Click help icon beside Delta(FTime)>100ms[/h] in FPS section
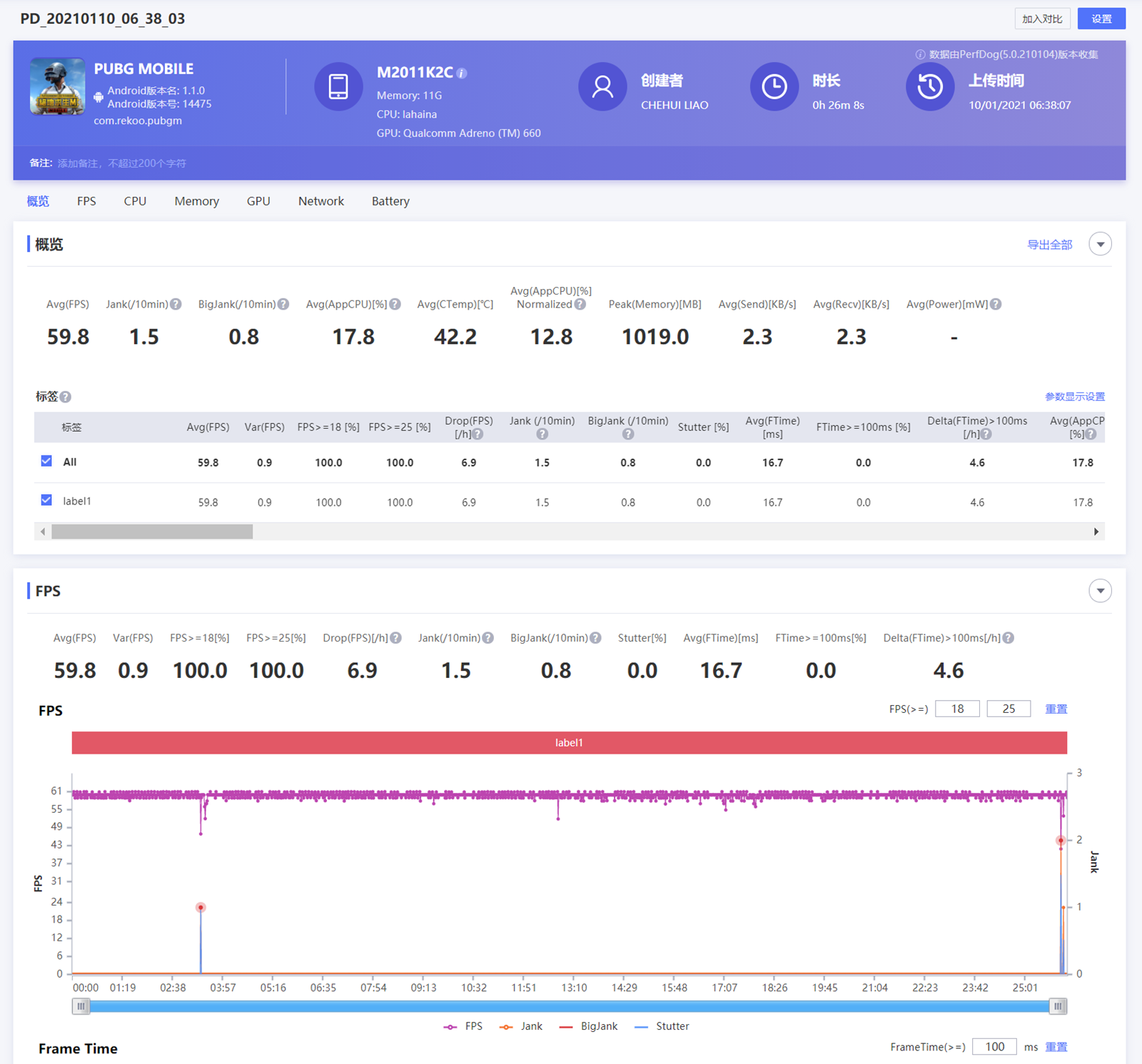The height and width of the screenshot is (1064, 1142). tap(1009, 638)
